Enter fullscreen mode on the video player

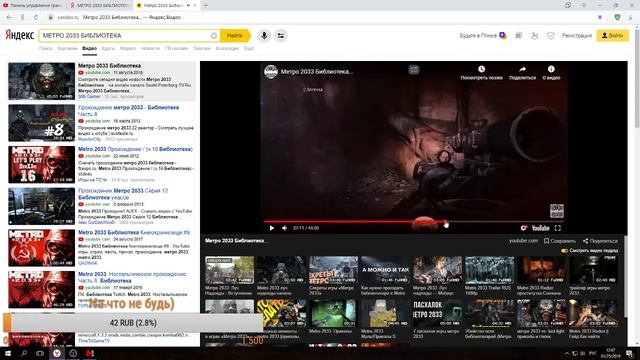coord(558,228)
